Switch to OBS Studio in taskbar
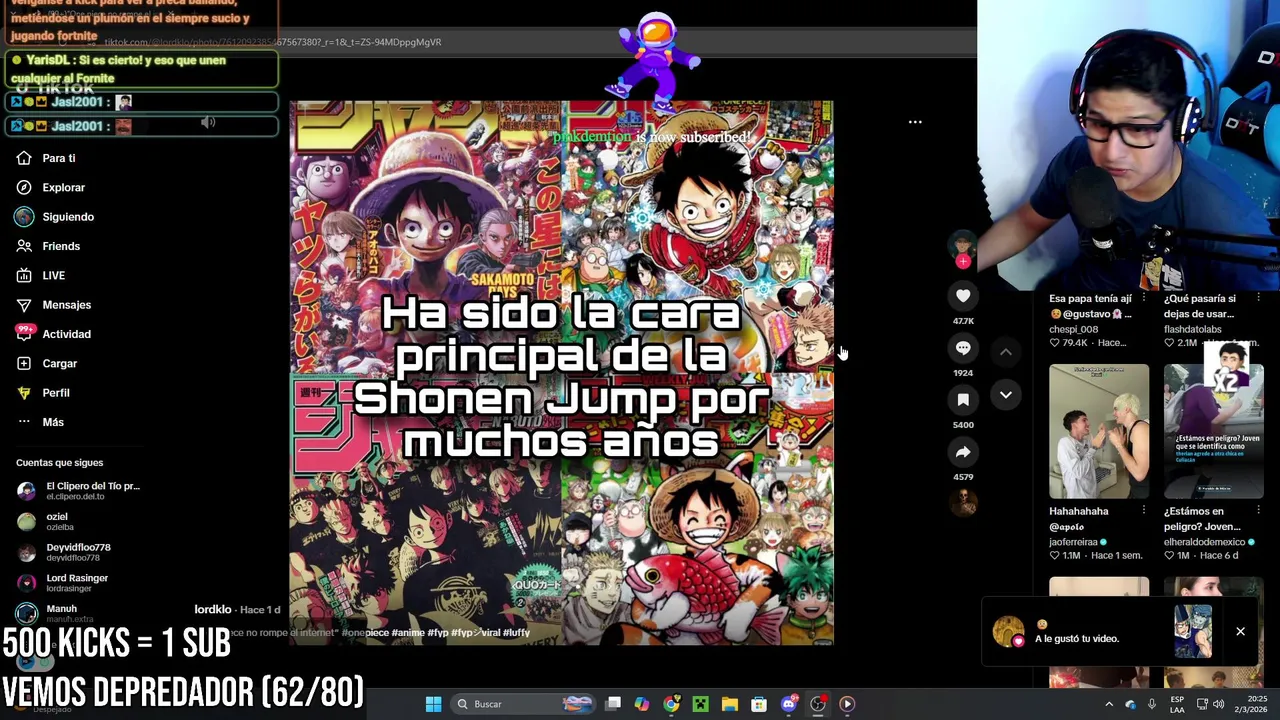Screen dimensions: 1280x720 [818, 704]
